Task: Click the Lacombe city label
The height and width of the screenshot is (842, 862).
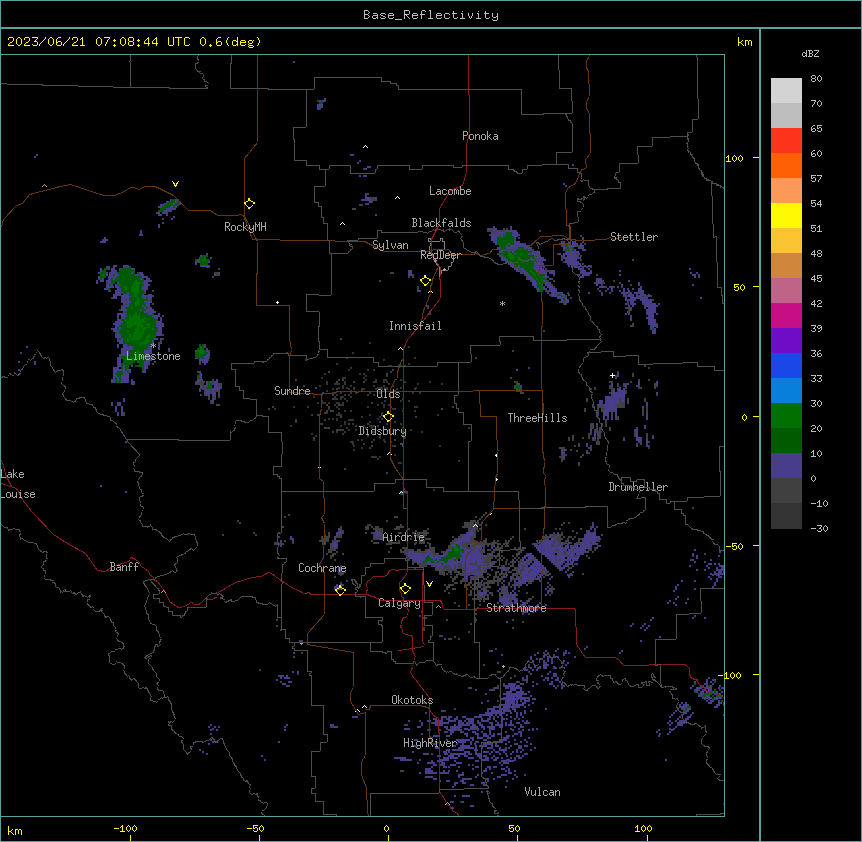Action: click(450, 191)
